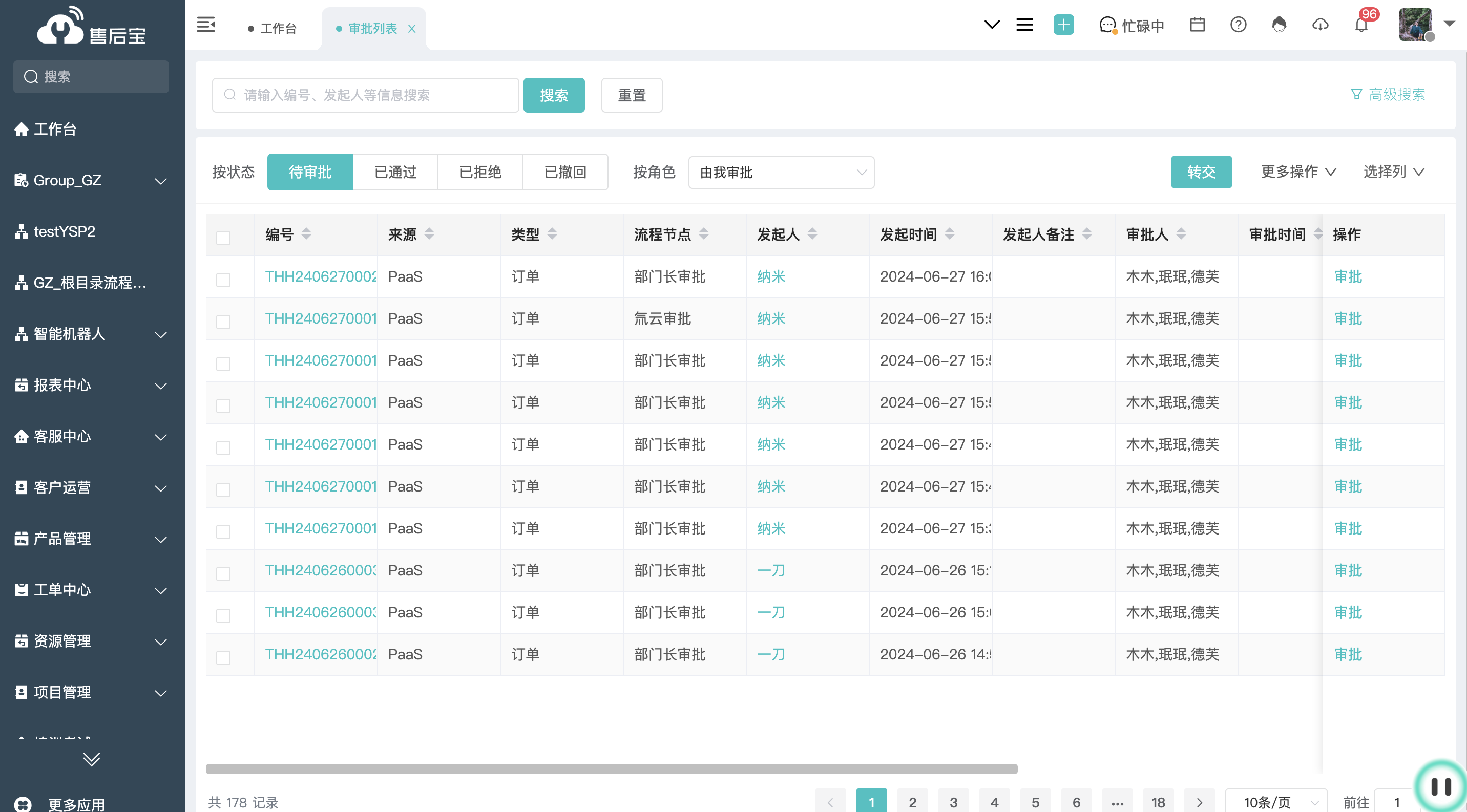Switch to the 工作台 tab
1467x812 pixels.
click(x=272, y=29)
